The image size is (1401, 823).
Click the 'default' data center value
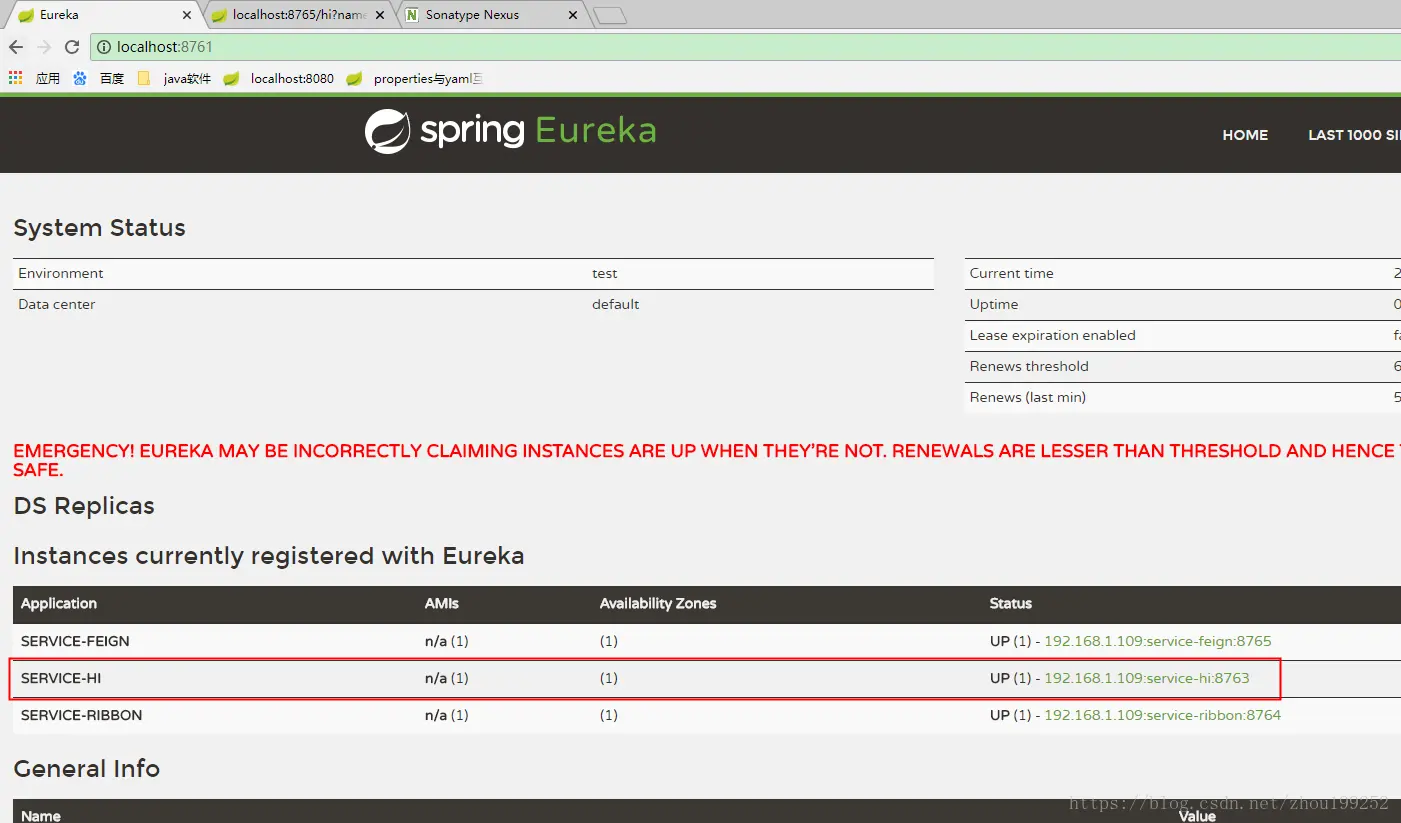[615, 304]
